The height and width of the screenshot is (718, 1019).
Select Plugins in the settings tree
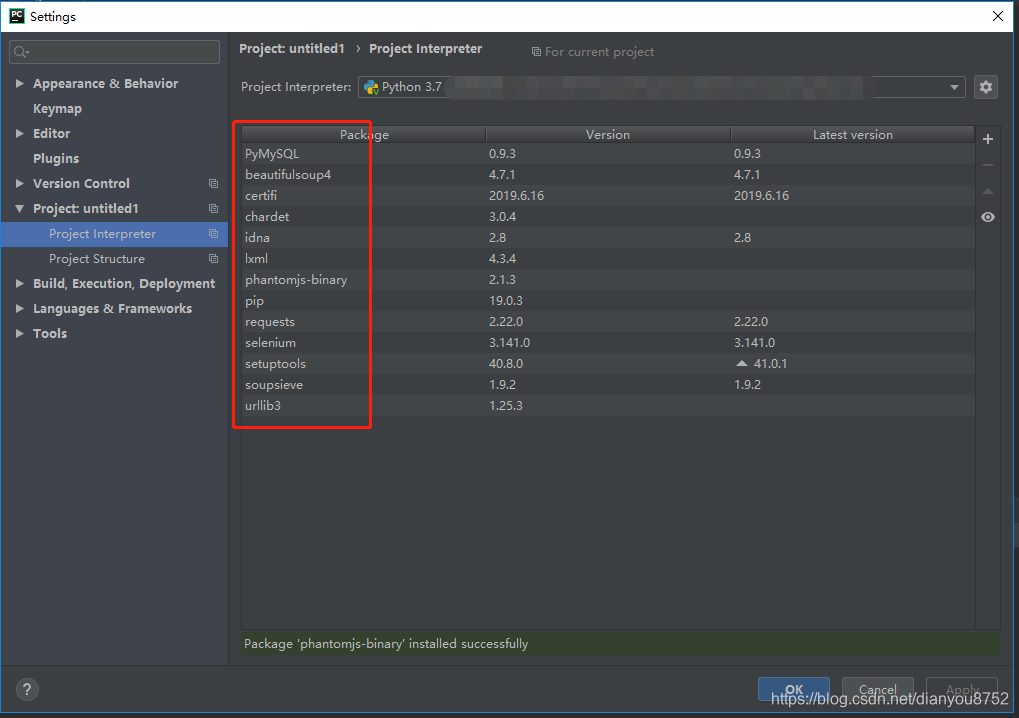56,159
